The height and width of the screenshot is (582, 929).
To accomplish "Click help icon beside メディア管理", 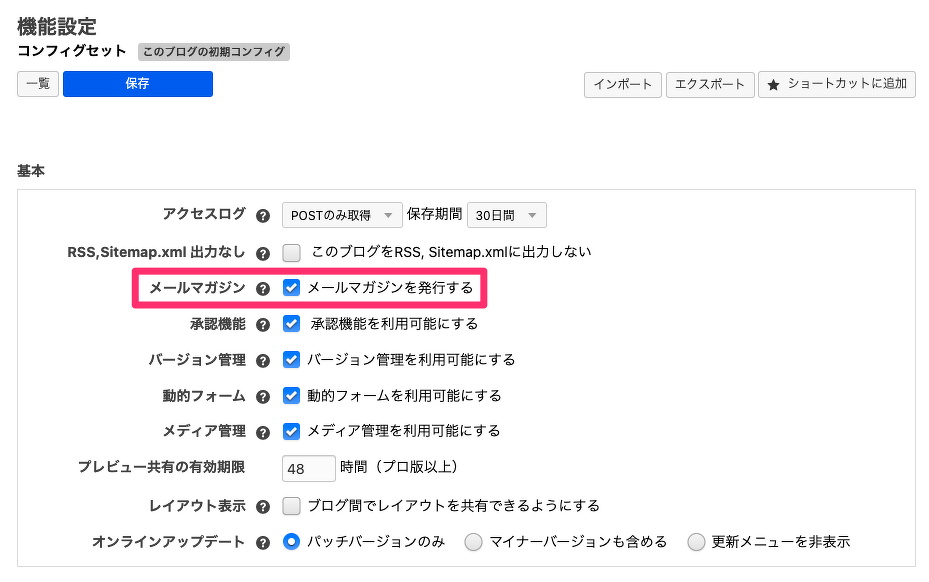I will (x=263, y=432).
